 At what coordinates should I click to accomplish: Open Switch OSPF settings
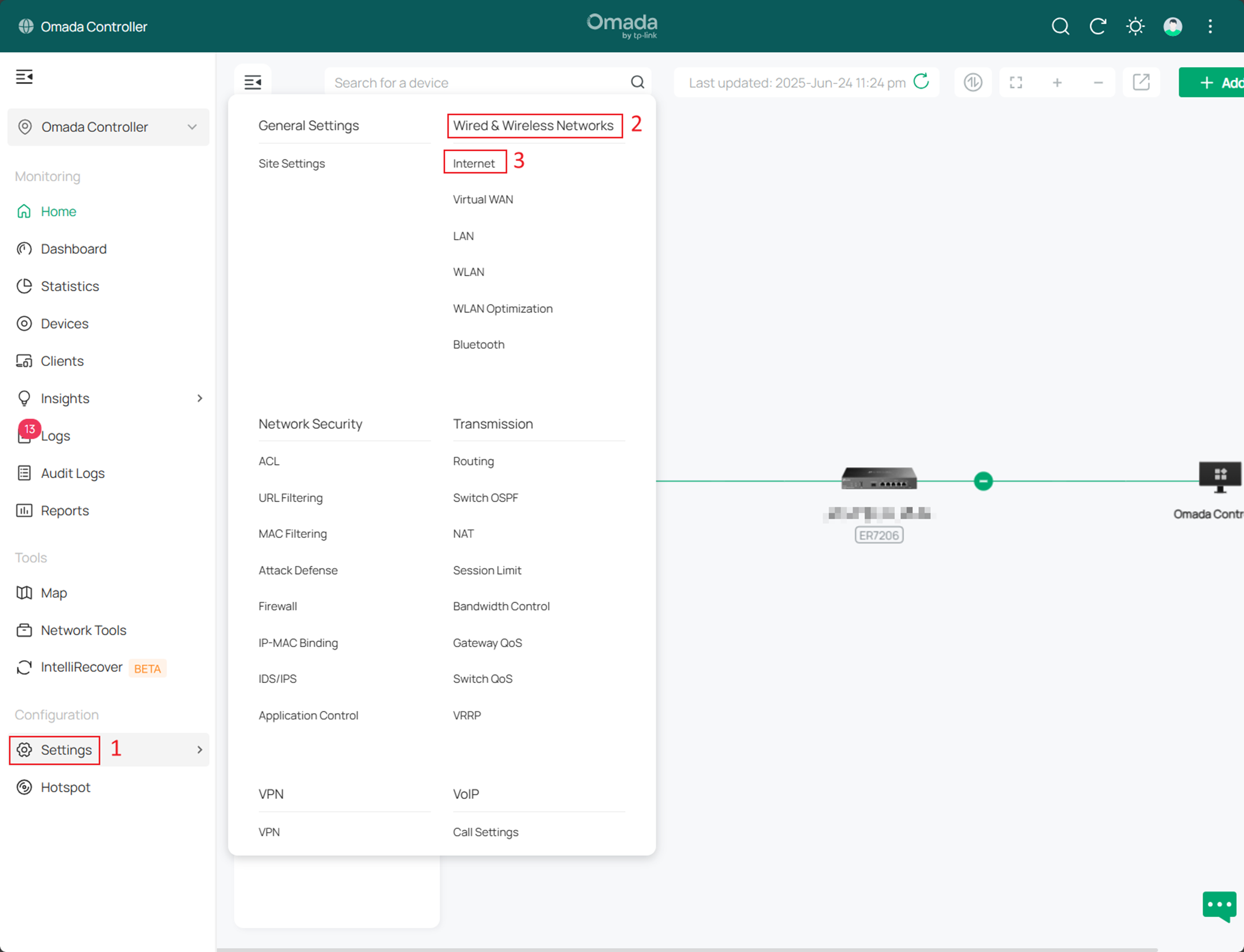(485, 498)
